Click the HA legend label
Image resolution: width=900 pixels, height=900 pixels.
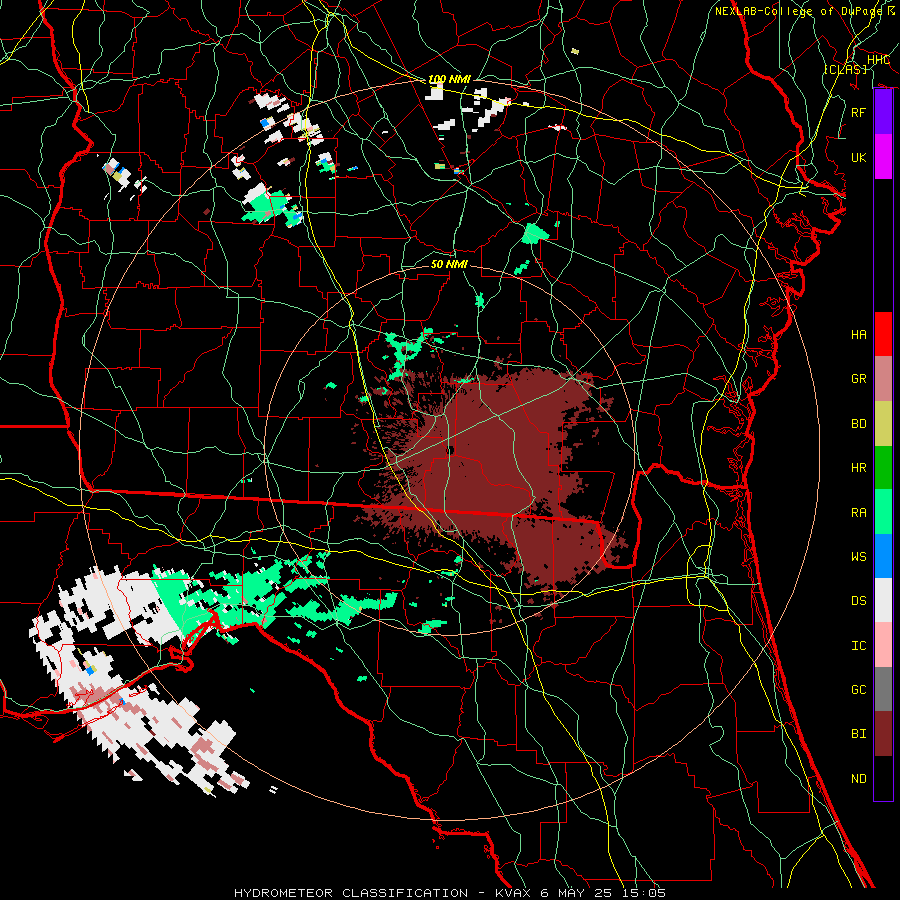[x=859, y=334]
